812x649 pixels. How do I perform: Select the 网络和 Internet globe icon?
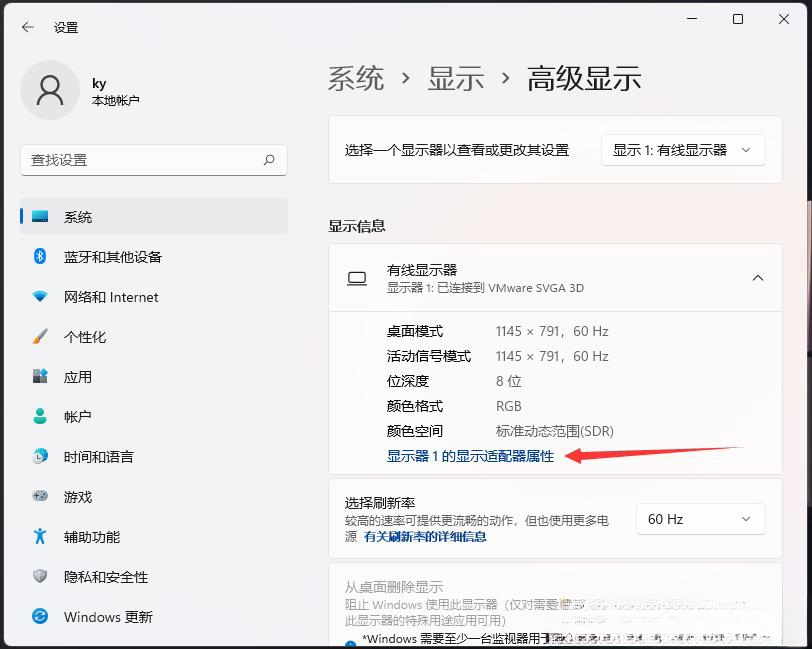pyautogui.click(x=38, y=297)
